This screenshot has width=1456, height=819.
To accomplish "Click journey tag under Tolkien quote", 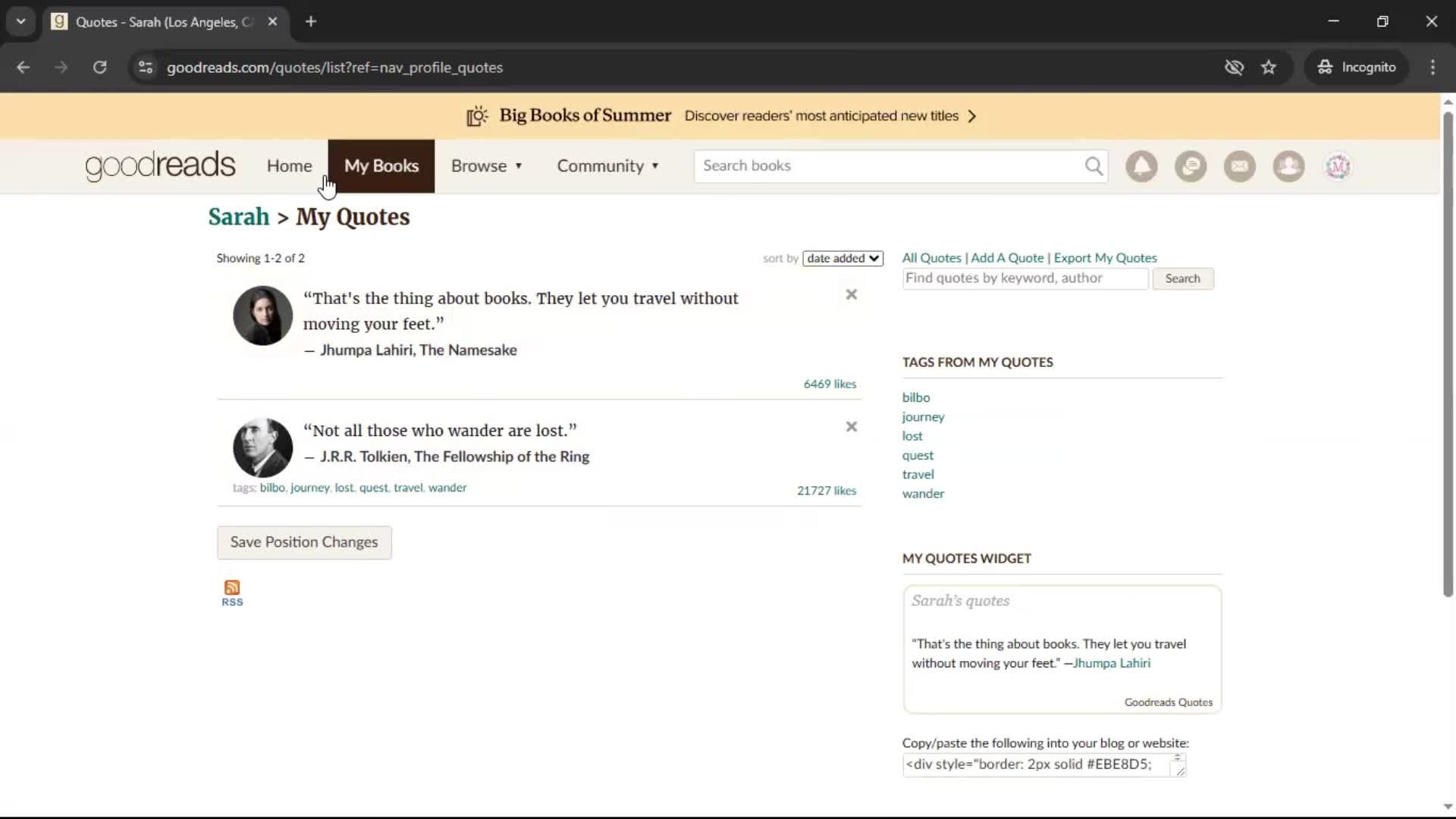I will pos(310,488).
